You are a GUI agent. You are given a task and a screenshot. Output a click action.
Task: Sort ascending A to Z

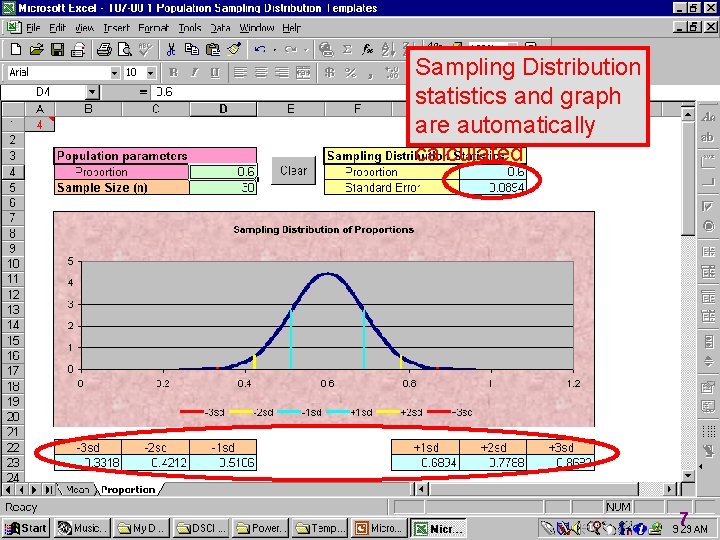click(388, 49)
